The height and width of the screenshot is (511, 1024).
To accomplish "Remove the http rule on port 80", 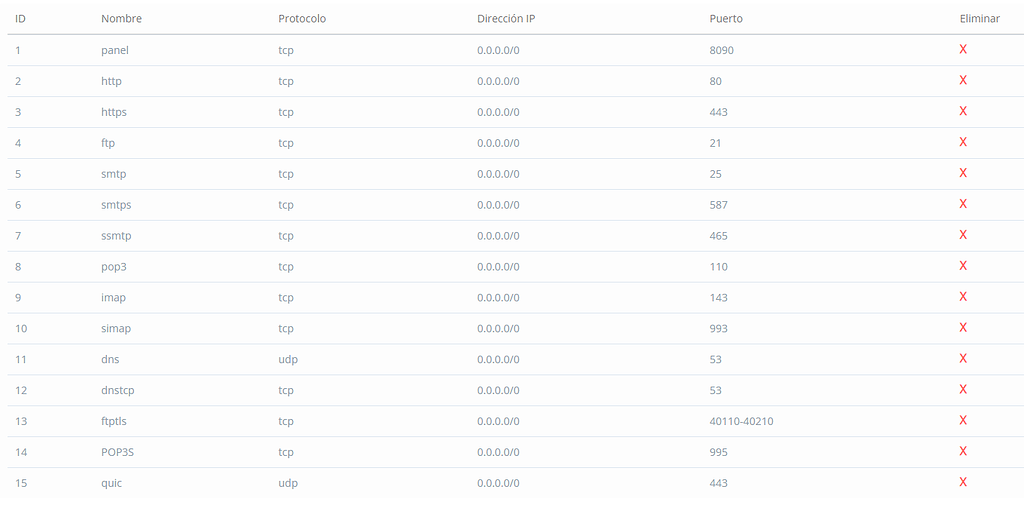I will point(963,80).
